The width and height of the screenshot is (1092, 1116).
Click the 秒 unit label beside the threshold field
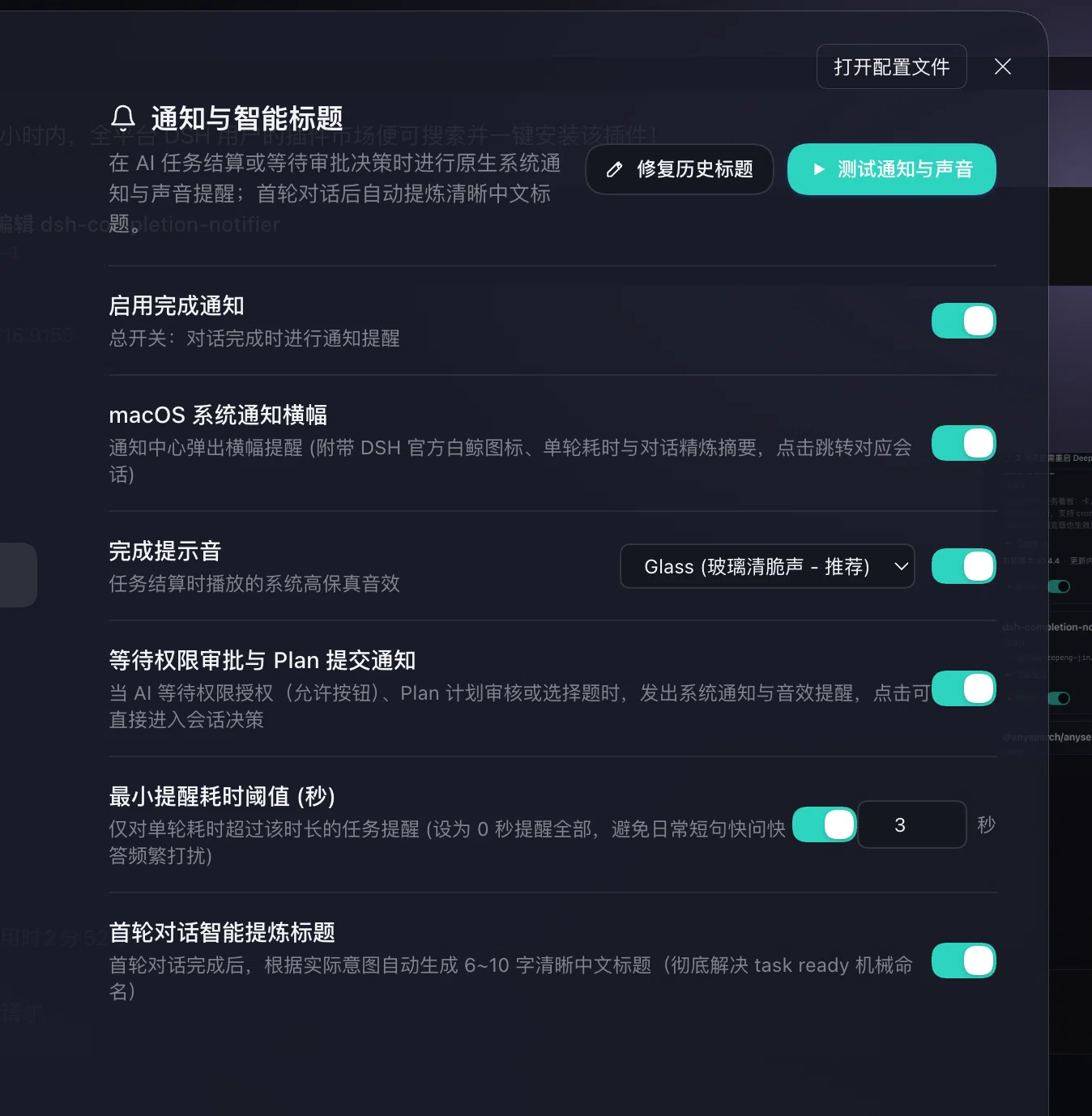point(986,824)
